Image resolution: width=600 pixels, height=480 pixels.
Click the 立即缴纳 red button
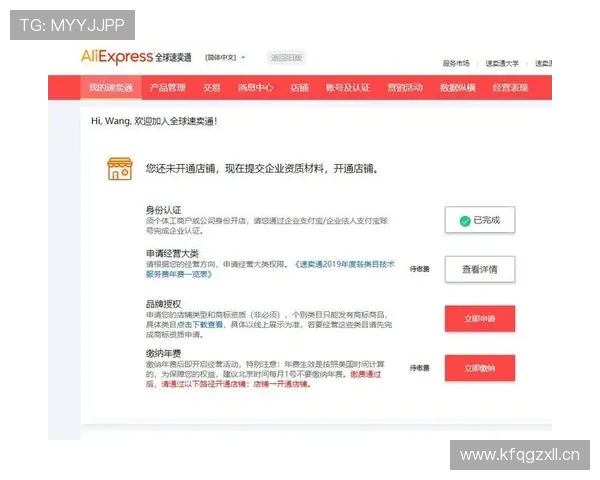(x=480, y=368)
